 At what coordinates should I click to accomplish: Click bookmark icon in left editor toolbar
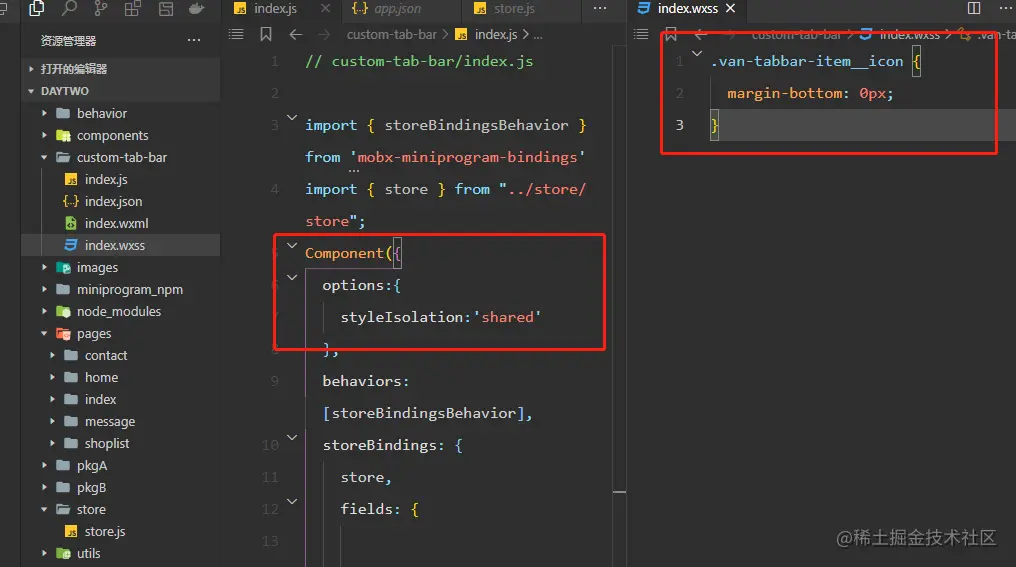(x=266, y=34)
